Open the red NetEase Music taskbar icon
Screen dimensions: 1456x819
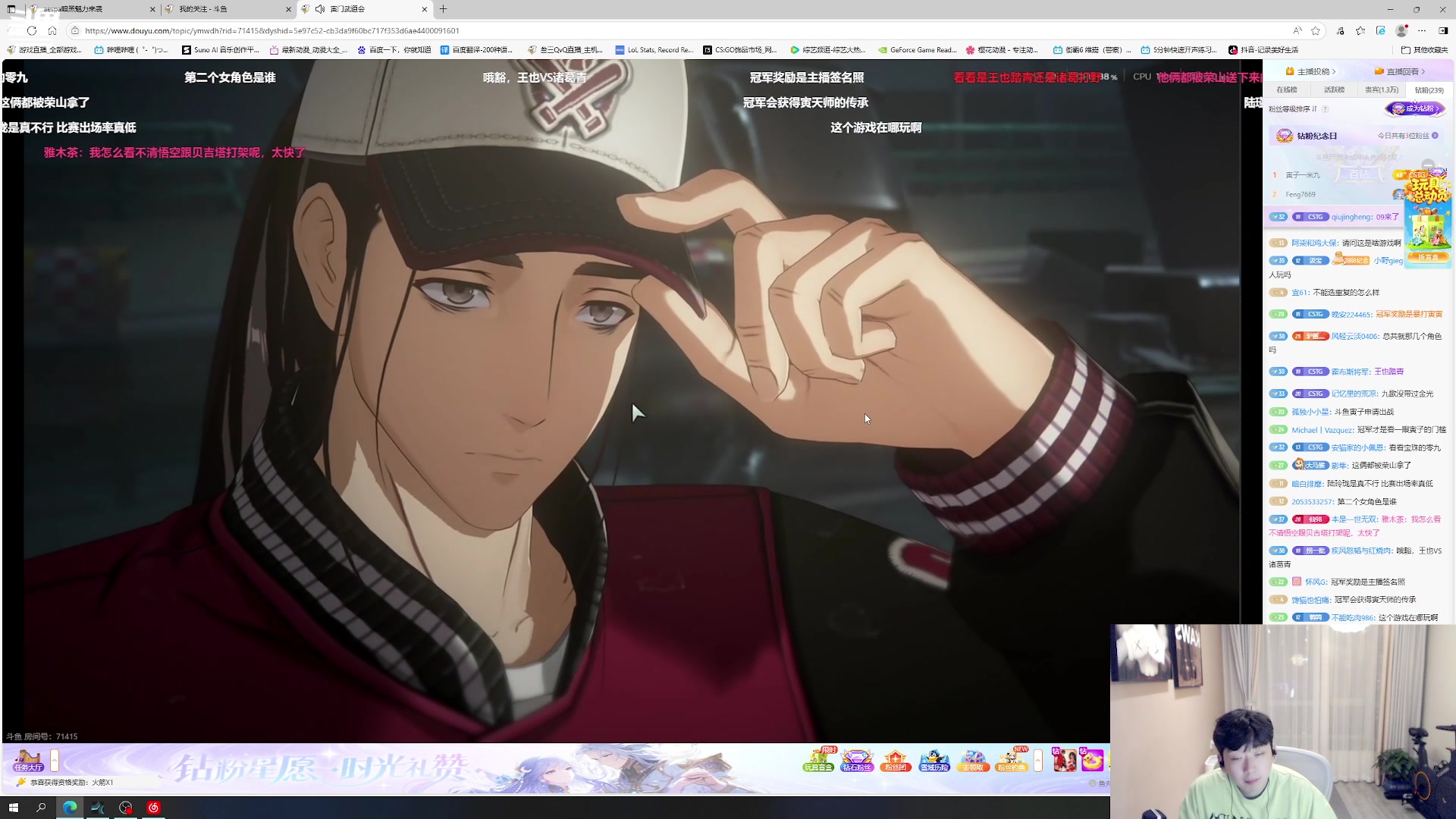[153, 808]
